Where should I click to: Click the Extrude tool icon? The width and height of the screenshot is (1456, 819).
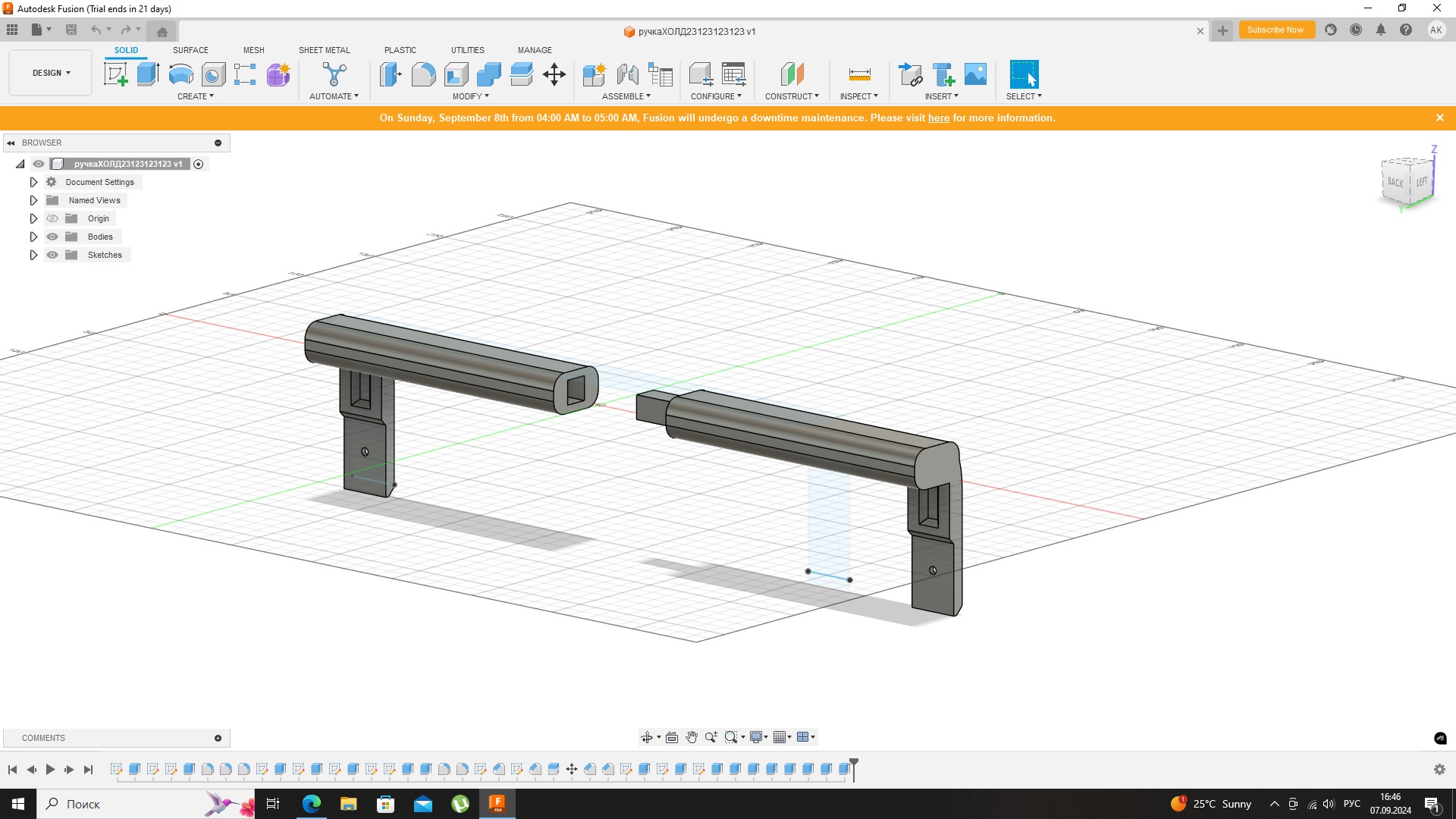coord(148,74)
